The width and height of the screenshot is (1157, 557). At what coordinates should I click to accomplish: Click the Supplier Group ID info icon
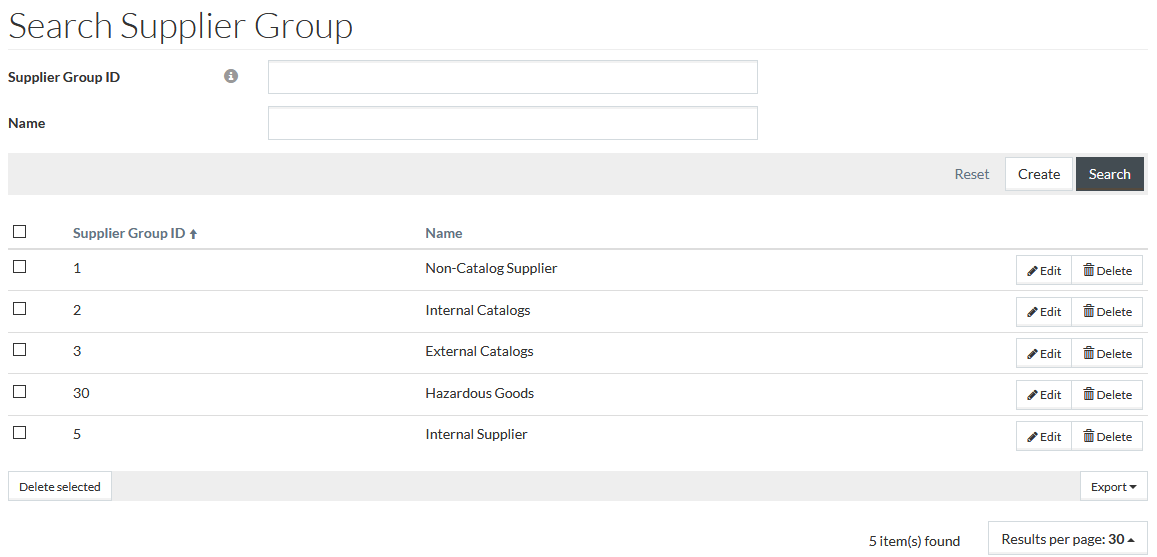[231, 76]
